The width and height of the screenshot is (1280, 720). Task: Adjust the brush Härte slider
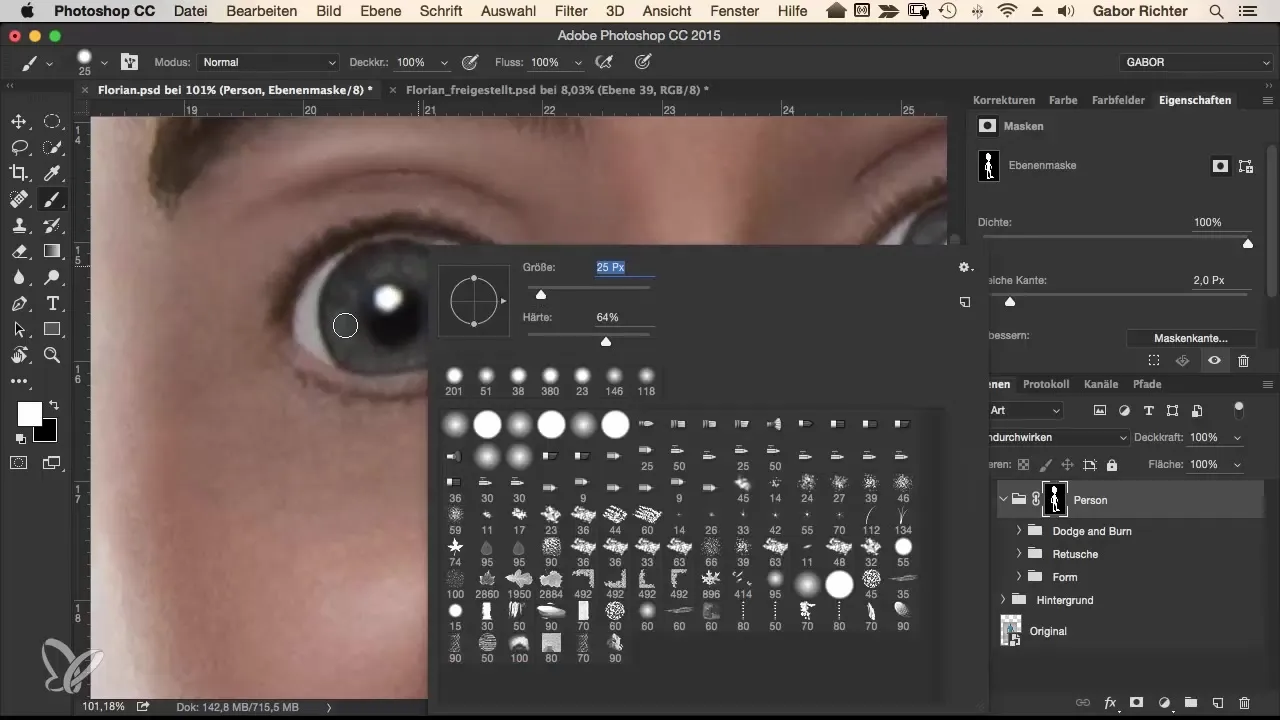tap(606, 341)
